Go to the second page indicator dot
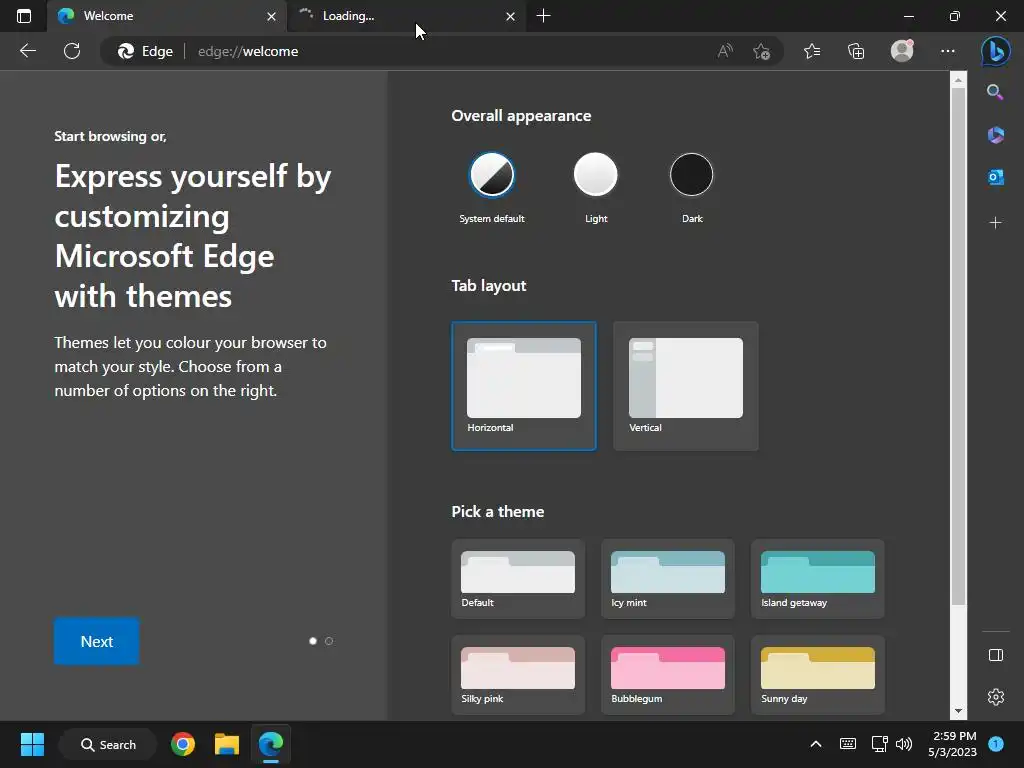Image resolution: width=1024 pixels, height=768 pixels. [x=329, y=641]
